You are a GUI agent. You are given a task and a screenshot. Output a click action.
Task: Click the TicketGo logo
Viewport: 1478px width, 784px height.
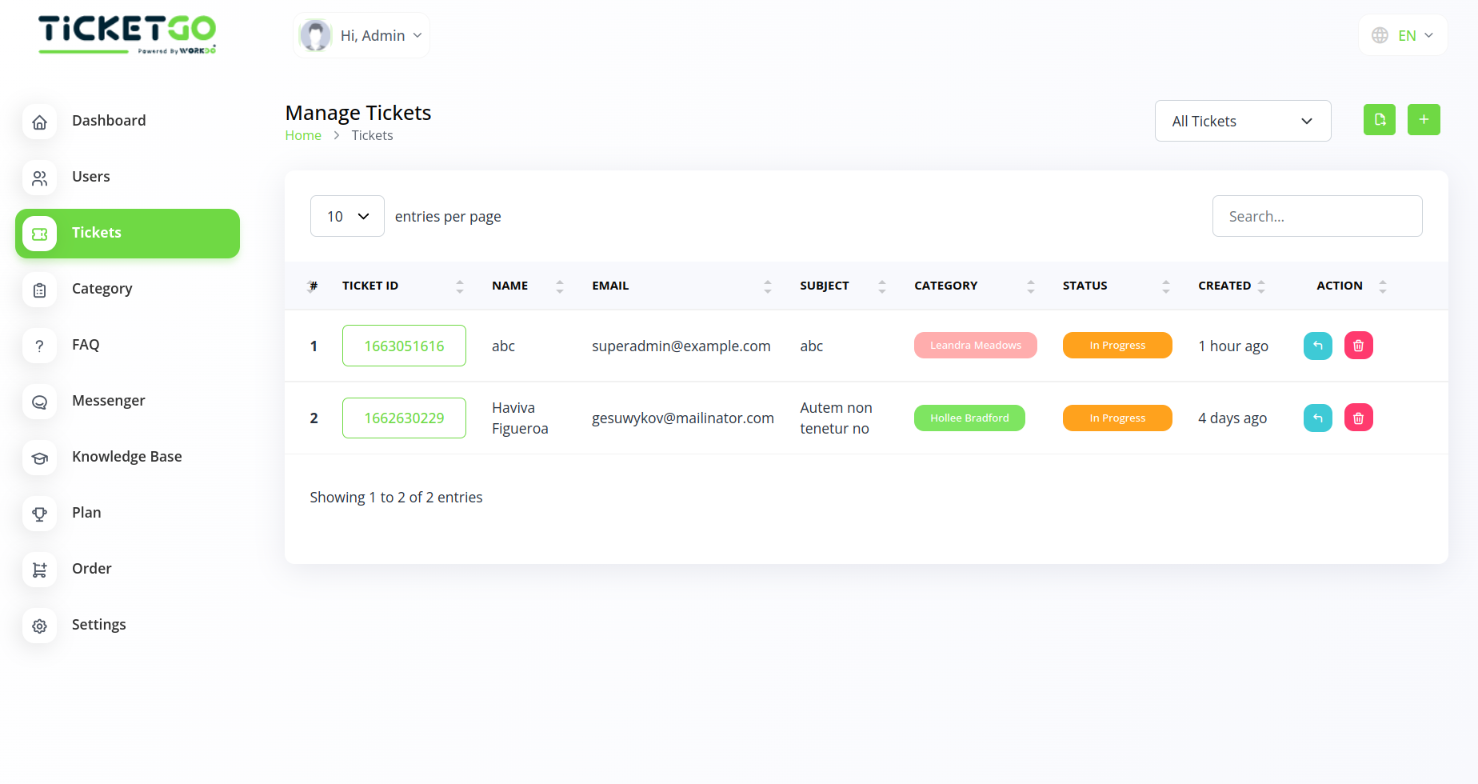(x=127, y=34)
